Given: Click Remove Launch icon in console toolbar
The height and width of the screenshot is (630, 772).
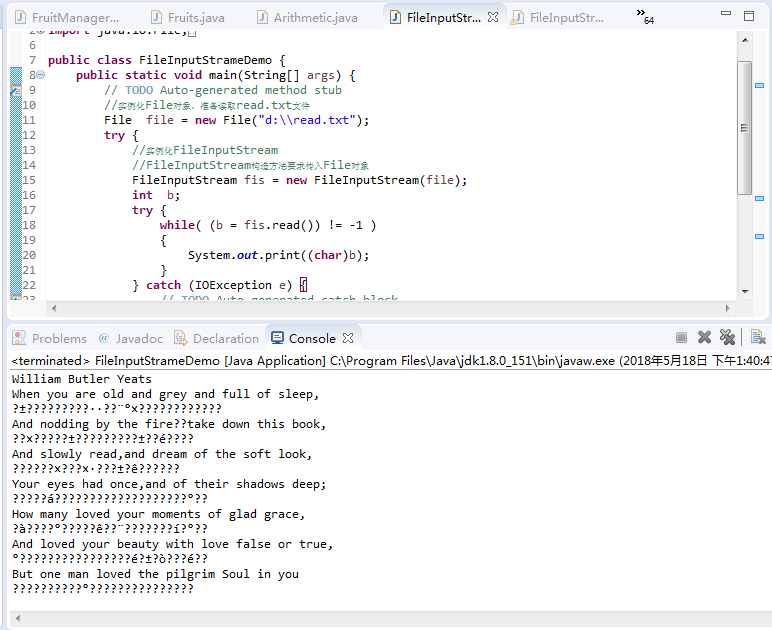Looking at the screenshot, I should pos(705,337).
